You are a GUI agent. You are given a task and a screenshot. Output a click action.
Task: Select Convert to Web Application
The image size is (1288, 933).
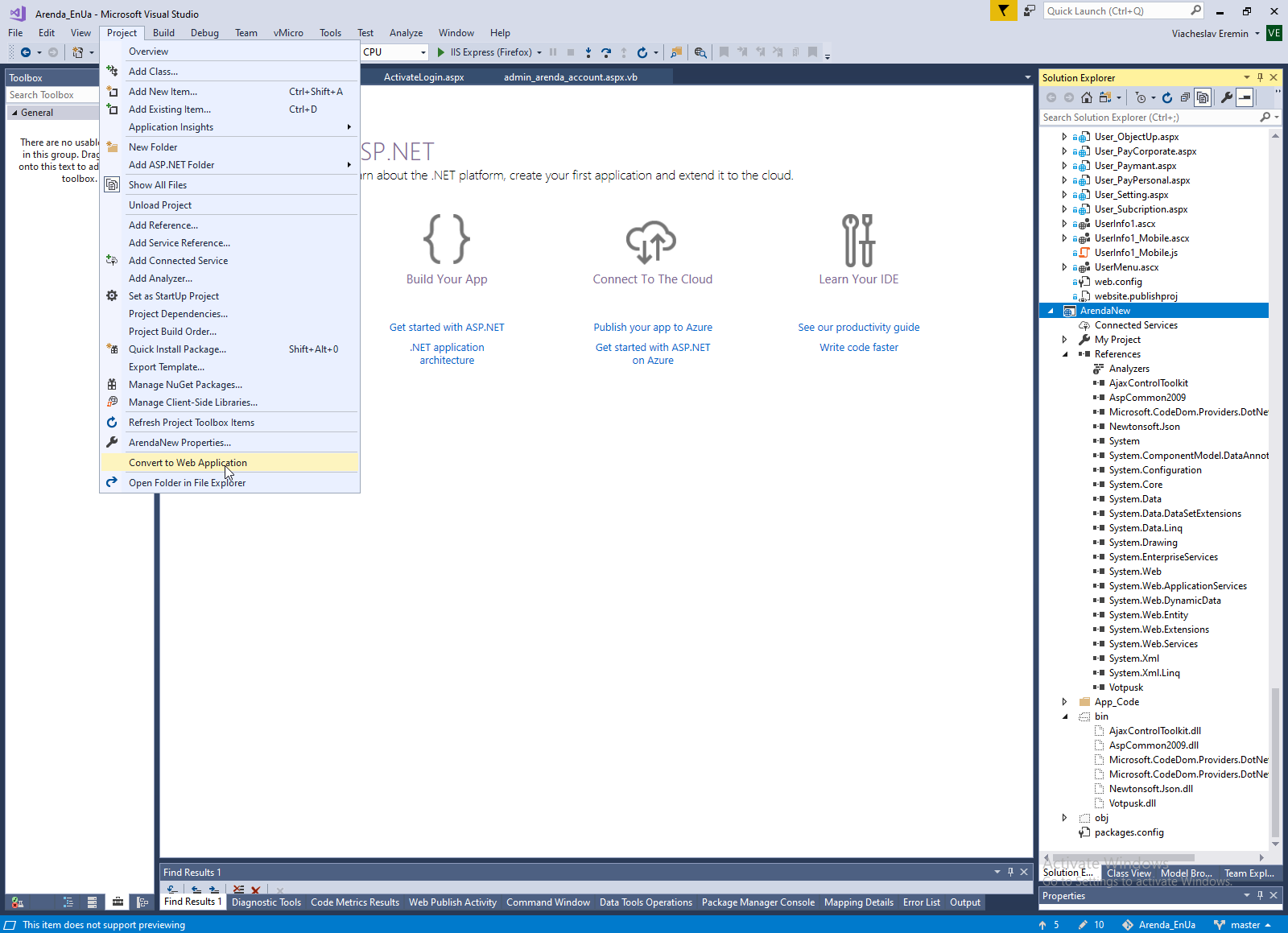(230, 463)
